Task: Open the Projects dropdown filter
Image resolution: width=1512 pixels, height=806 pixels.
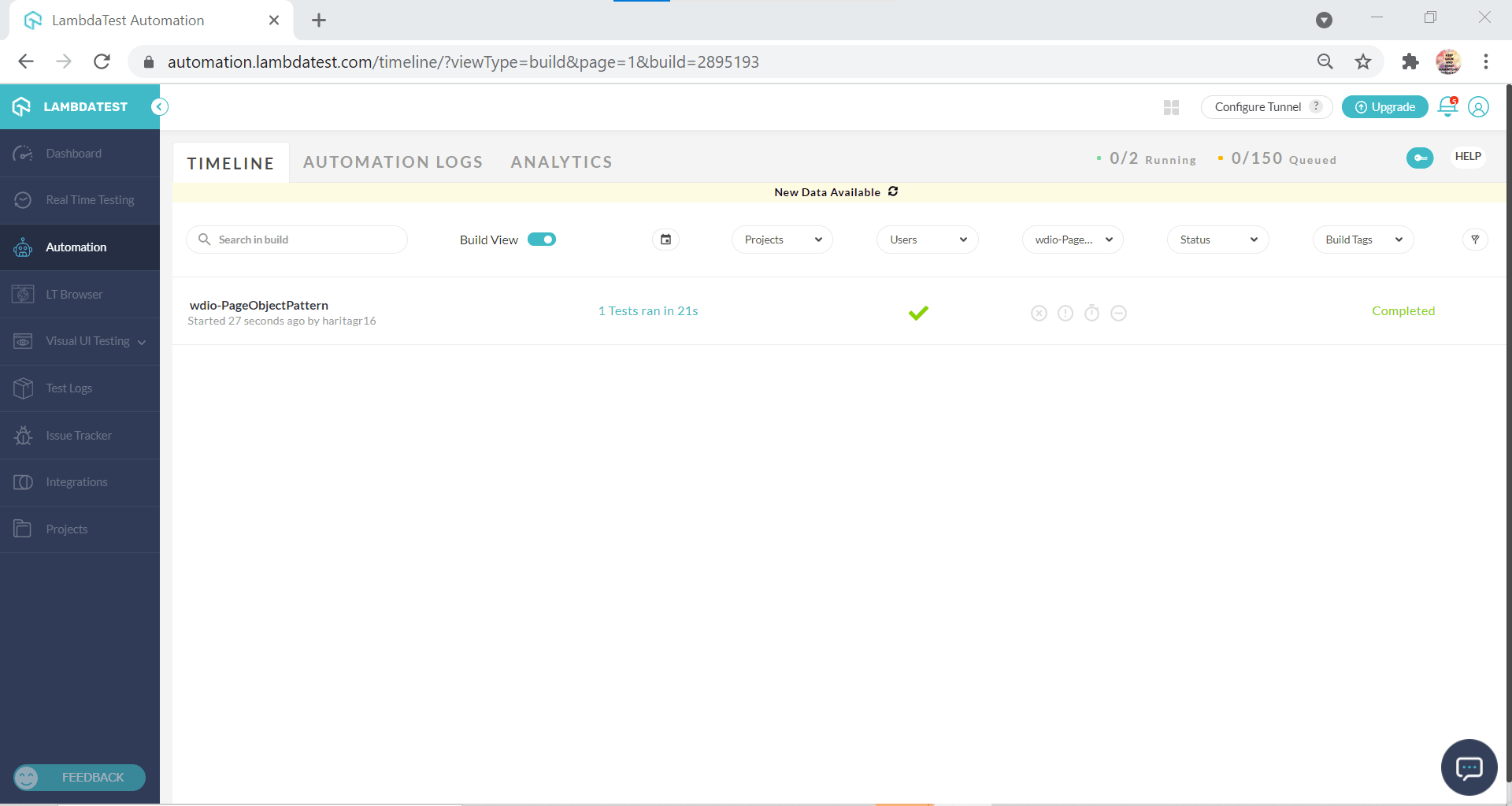Action: (781, 239)
